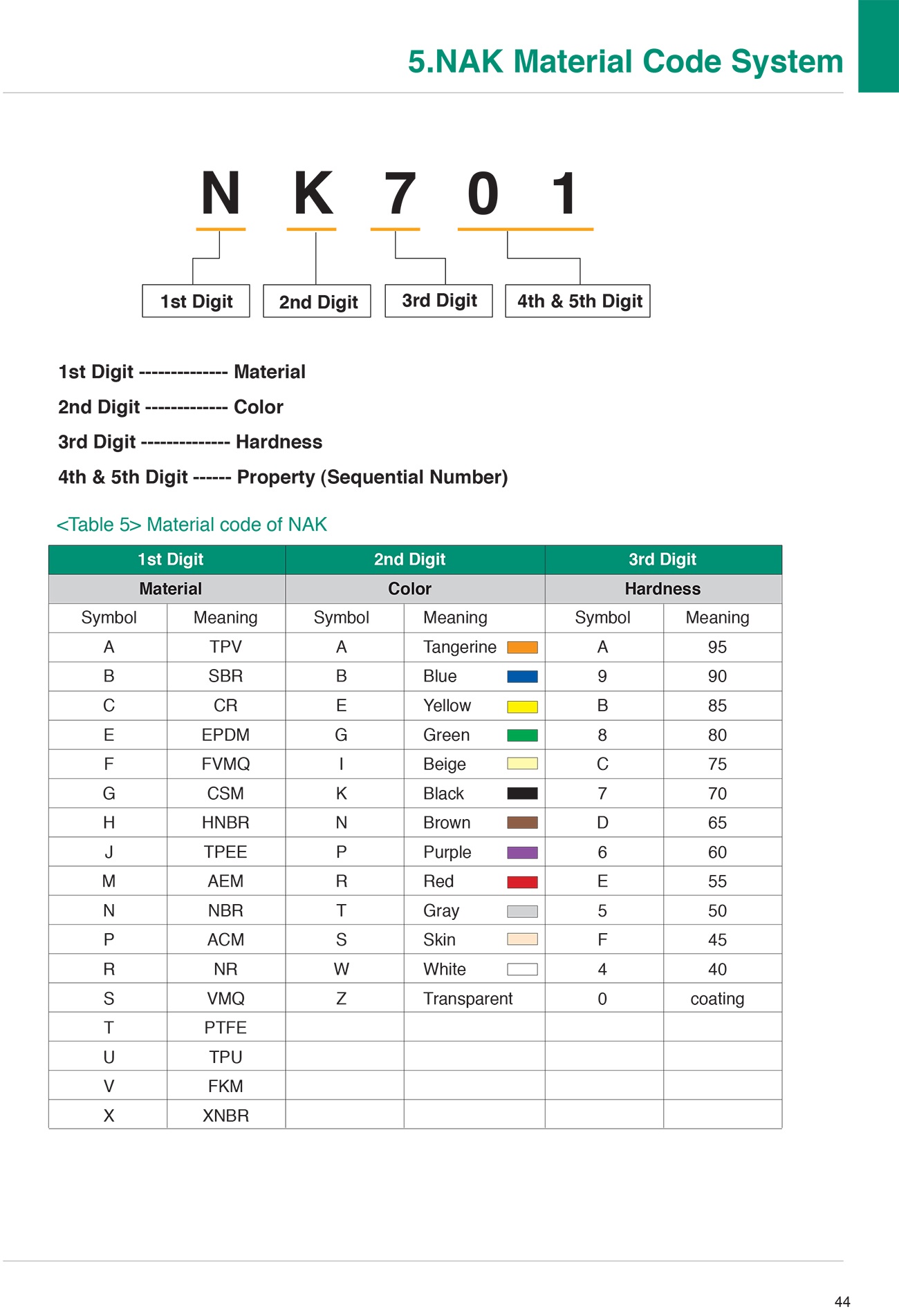Click the '2nd Digit' diagram box
899x1316 pixels.
pos(317,301)
